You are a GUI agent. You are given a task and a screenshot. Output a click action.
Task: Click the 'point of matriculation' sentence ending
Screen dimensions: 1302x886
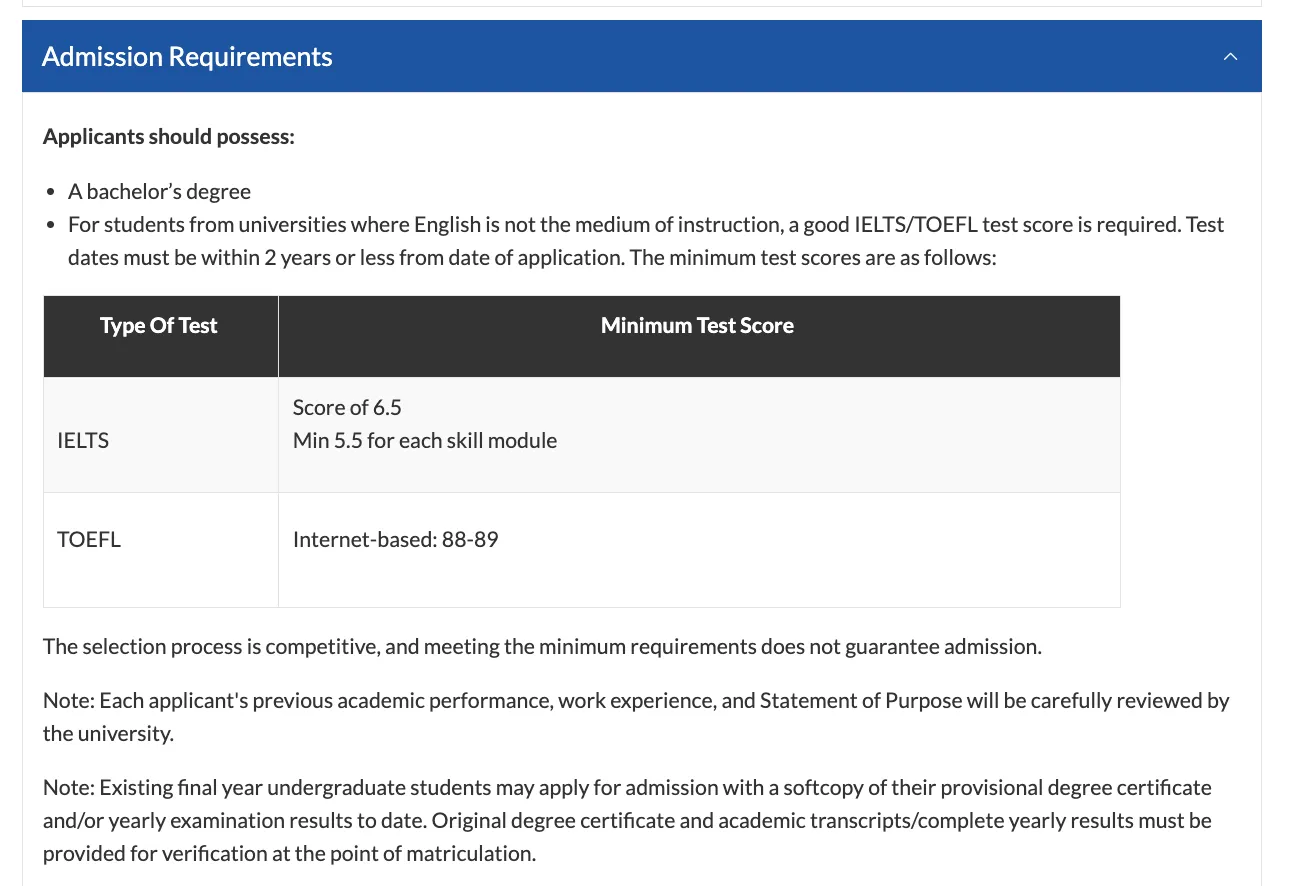click(435, 854)
